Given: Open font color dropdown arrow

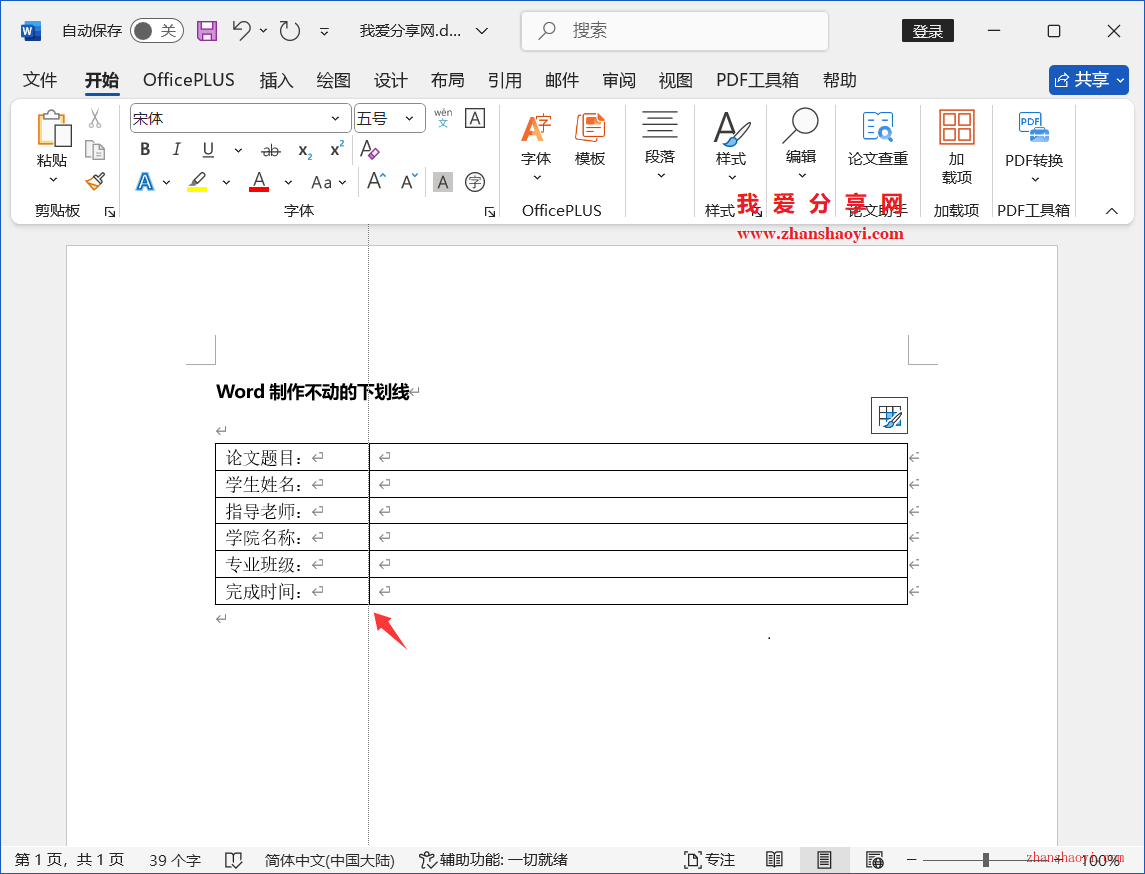Looking at the screenshot, I should coord(288,182).
